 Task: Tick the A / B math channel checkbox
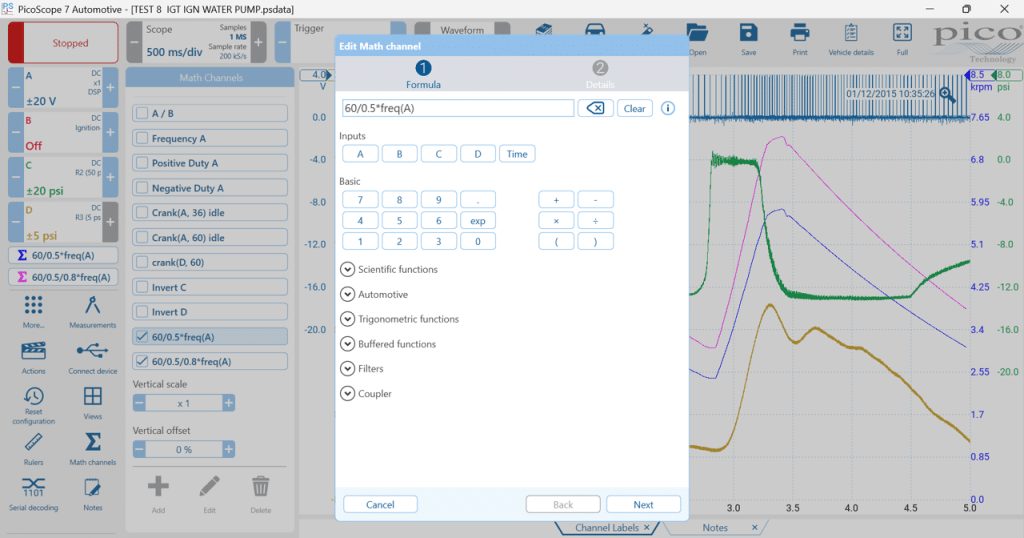point(142,113)
